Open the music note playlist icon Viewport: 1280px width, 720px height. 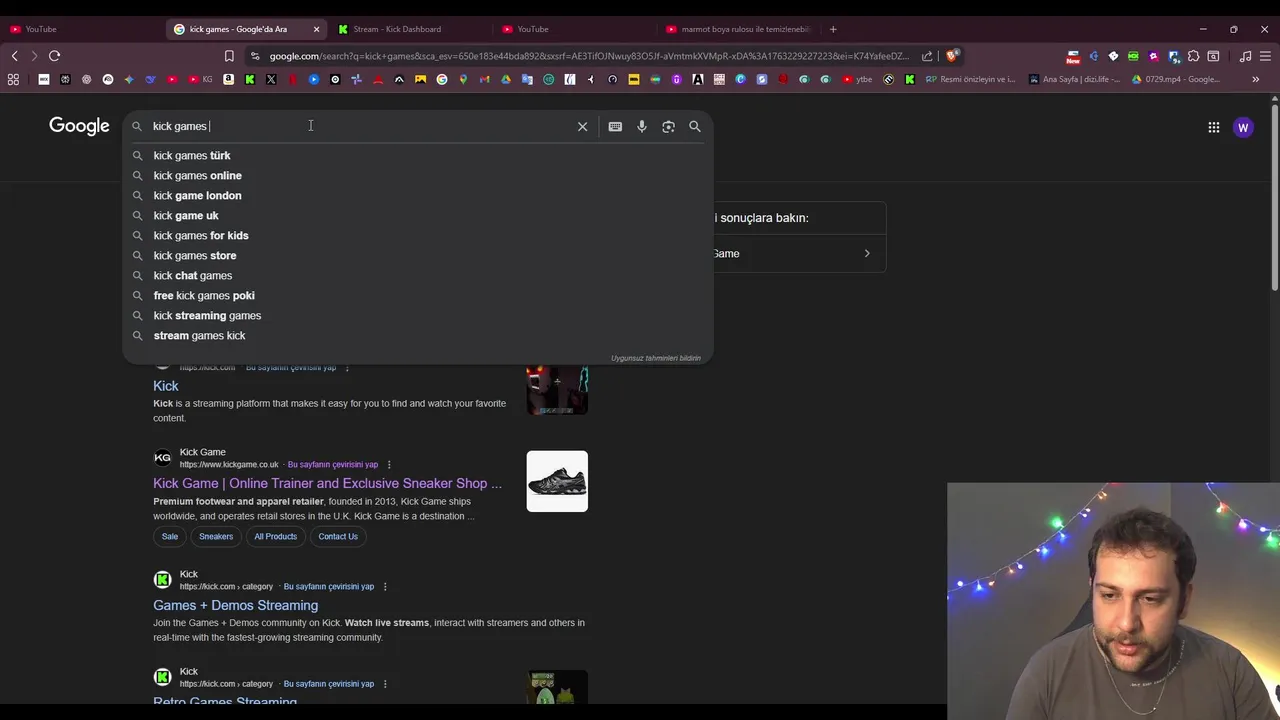pos(1245,56)
